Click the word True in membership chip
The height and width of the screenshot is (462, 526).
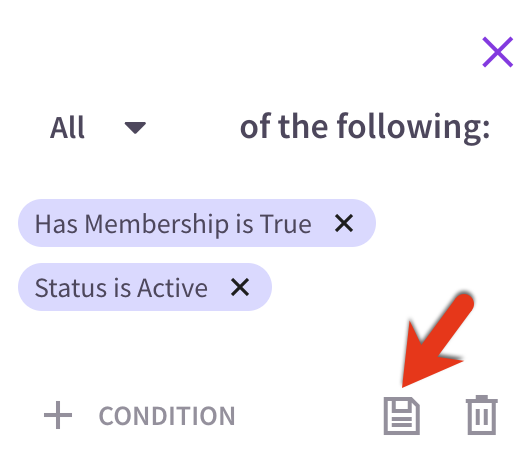pyautogui.click(x=286, y=224)
